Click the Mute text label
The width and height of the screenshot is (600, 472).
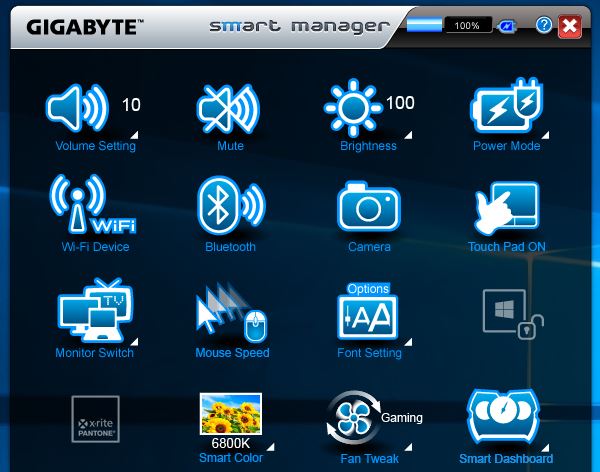pyautogui.click(x=230, y=146)
